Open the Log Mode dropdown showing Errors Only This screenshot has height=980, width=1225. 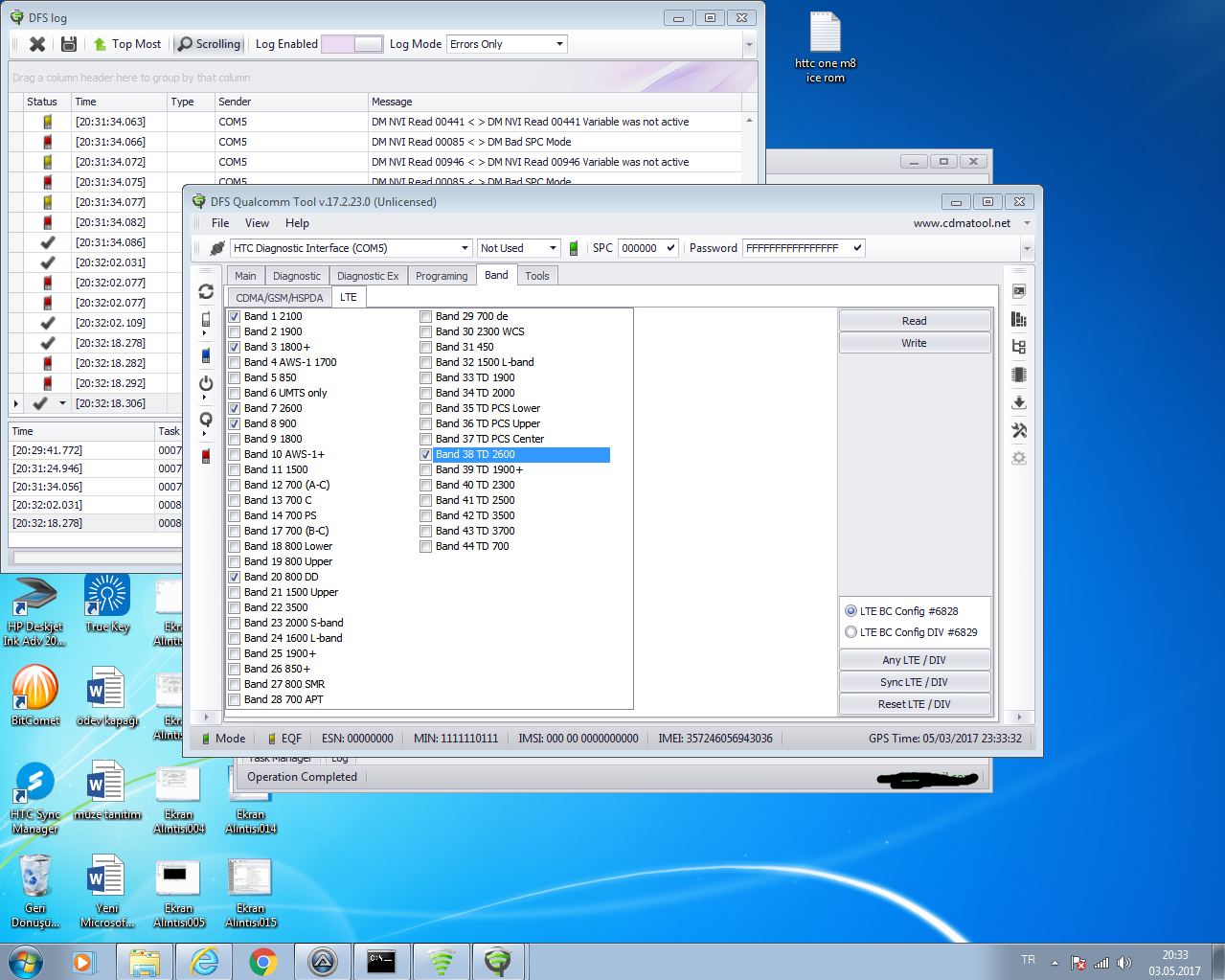point(507,44)
